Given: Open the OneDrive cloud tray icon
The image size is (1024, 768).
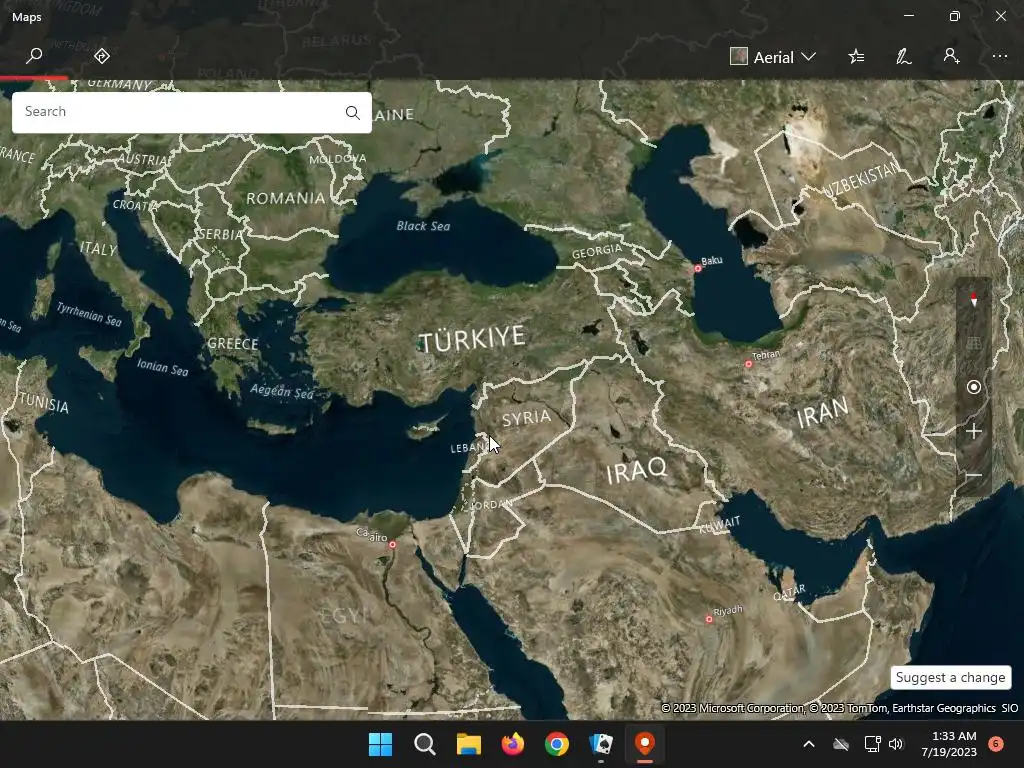Looking at the screenshot, I should (x=840, y=744).
